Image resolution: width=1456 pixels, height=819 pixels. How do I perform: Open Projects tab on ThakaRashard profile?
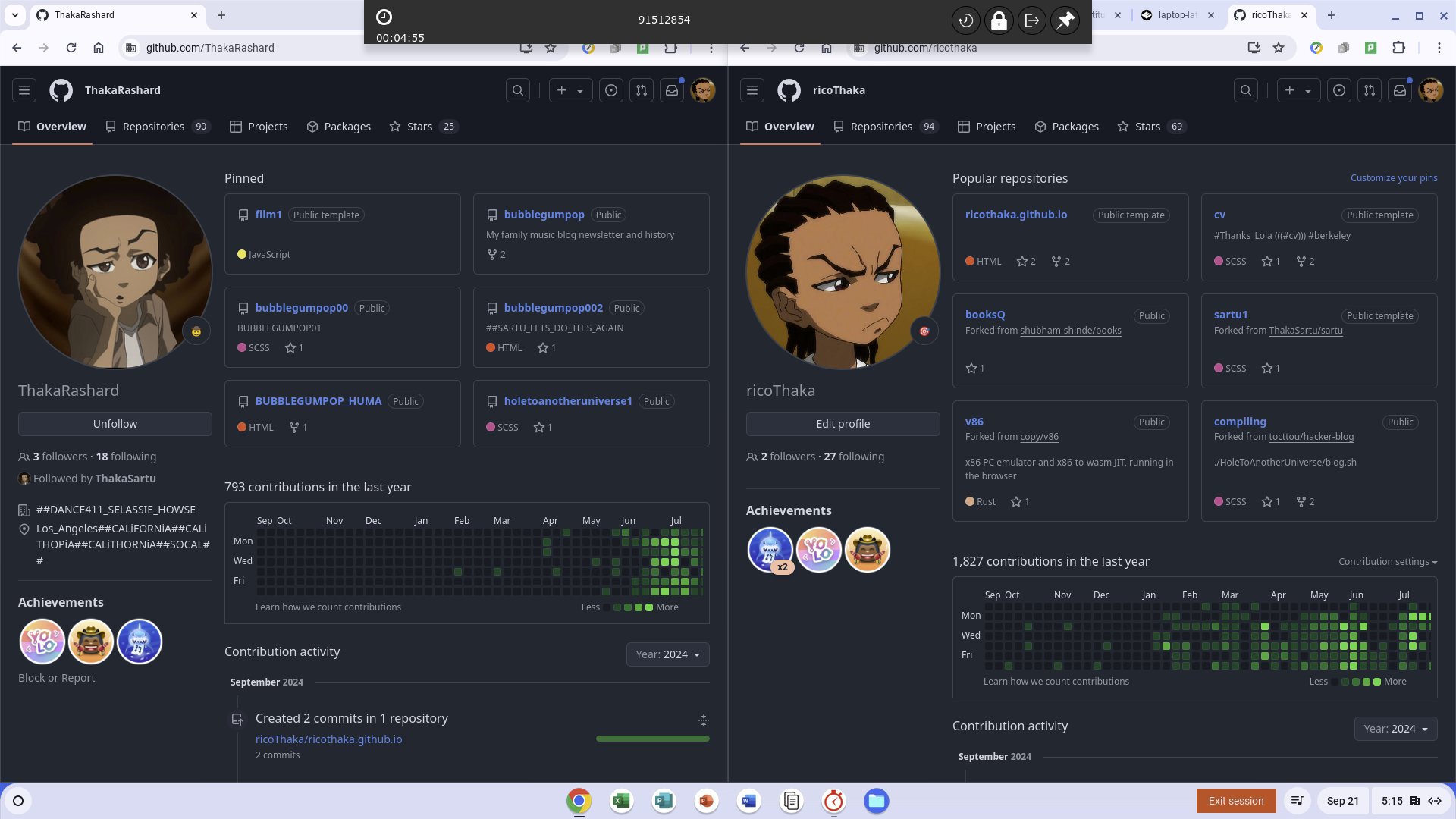pyautogui.click(x=259, y=127)
